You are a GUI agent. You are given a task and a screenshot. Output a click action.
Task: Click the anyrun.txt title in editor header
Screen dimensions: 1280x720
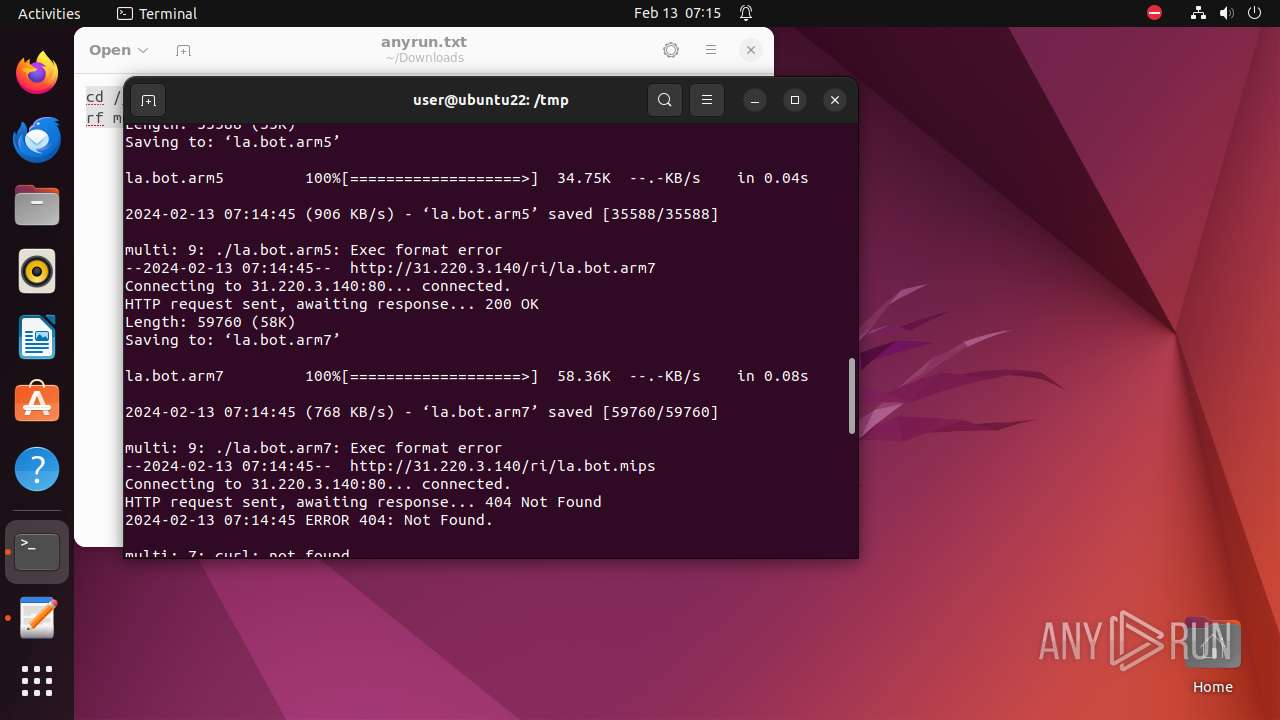pyautogui.click(x=424, y=42)
